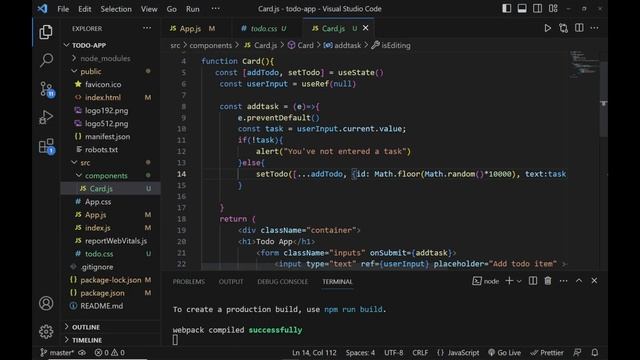The image size is (640, 360).
Task: Open the new terminal launch profile dropdown
Action: (519, 281)
